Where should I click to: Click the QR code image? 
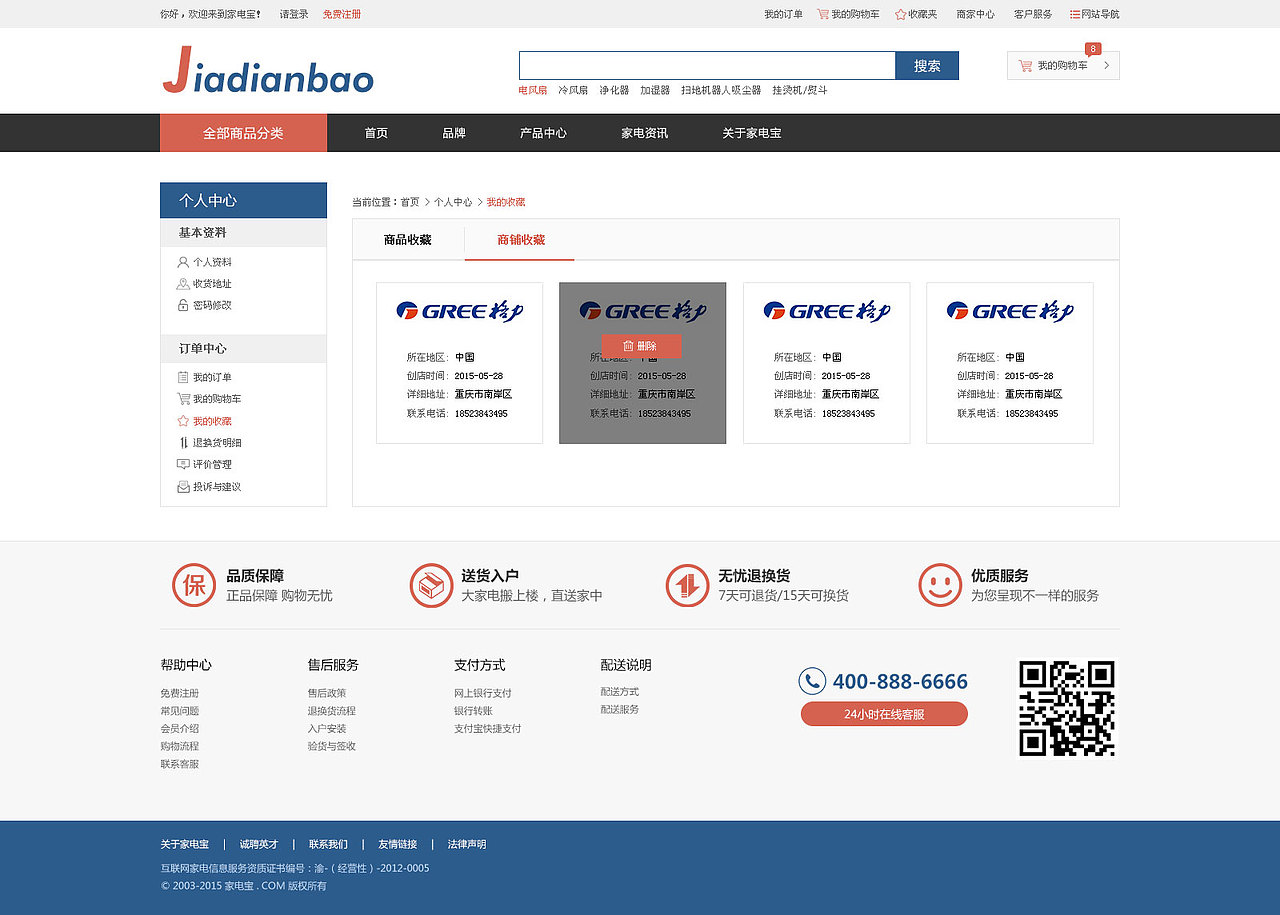point(1067,708)
